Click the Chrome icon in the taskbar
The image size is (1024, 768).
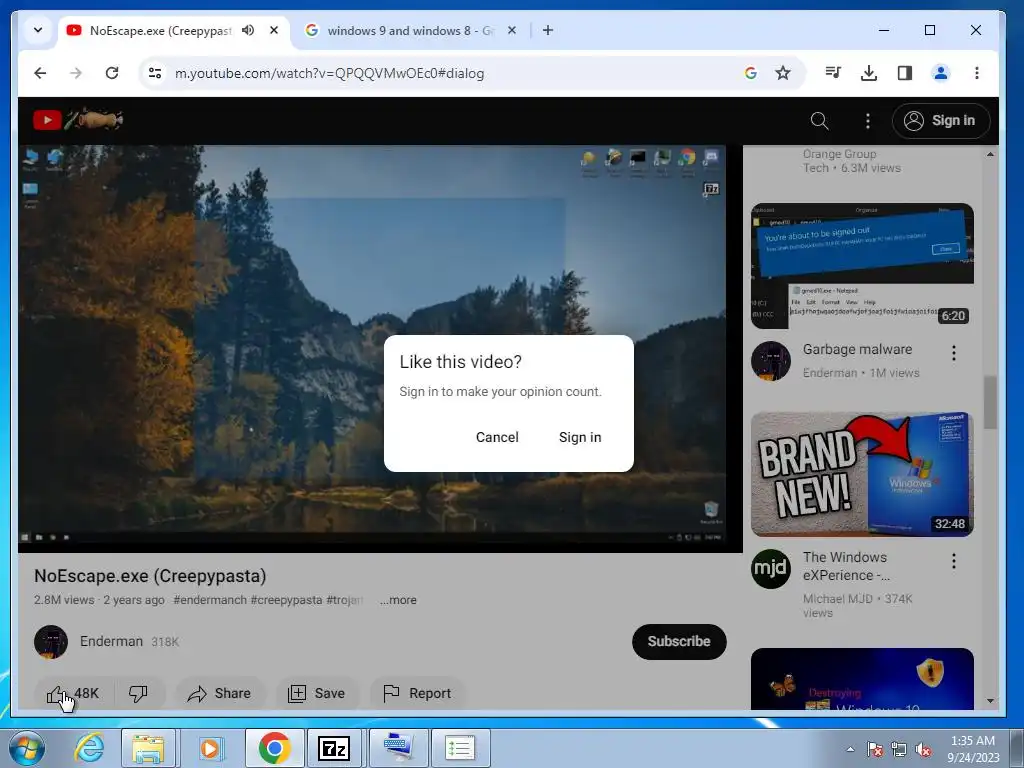click(274, 748)
